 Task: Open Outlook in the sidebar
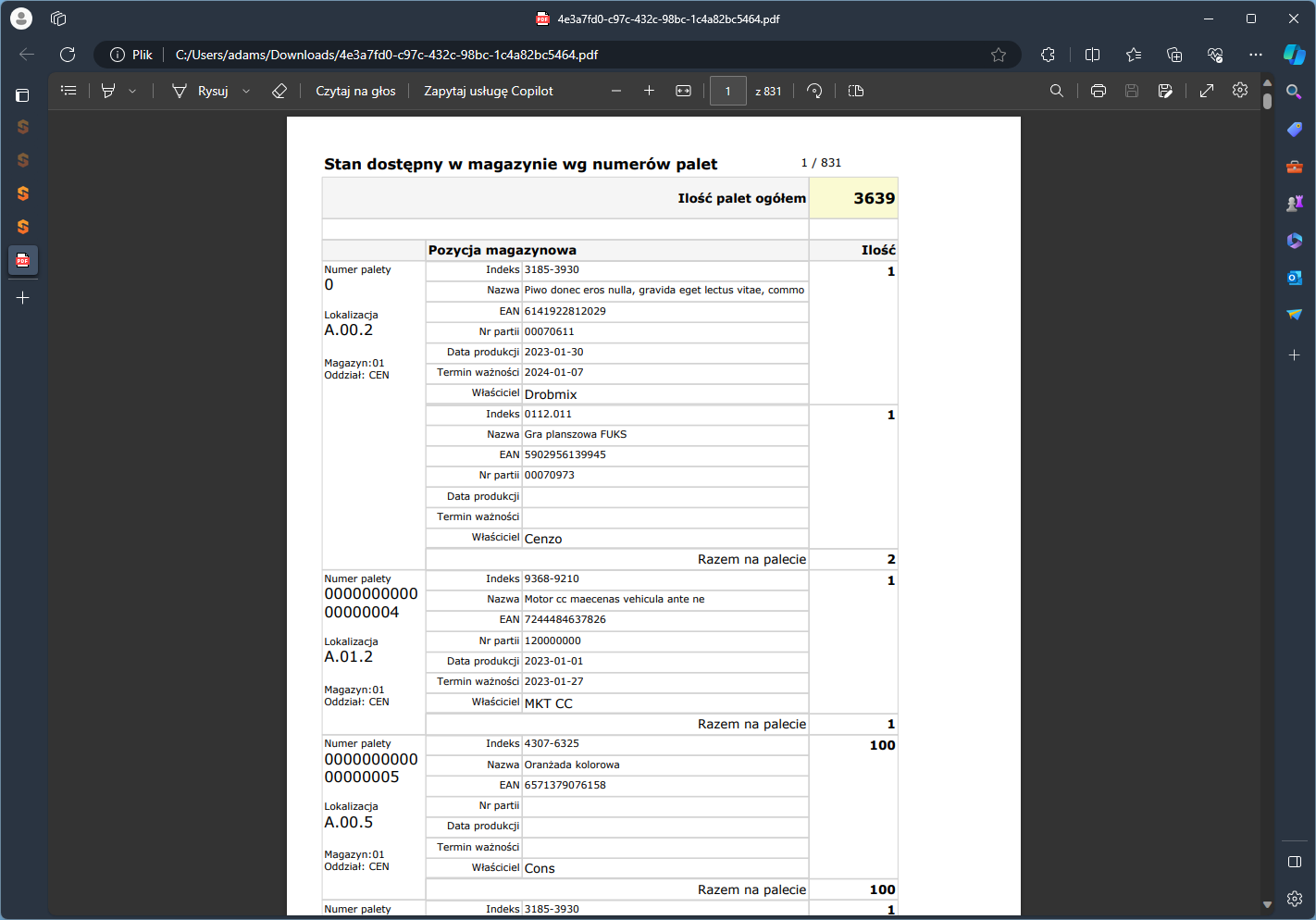(1295, 278)
